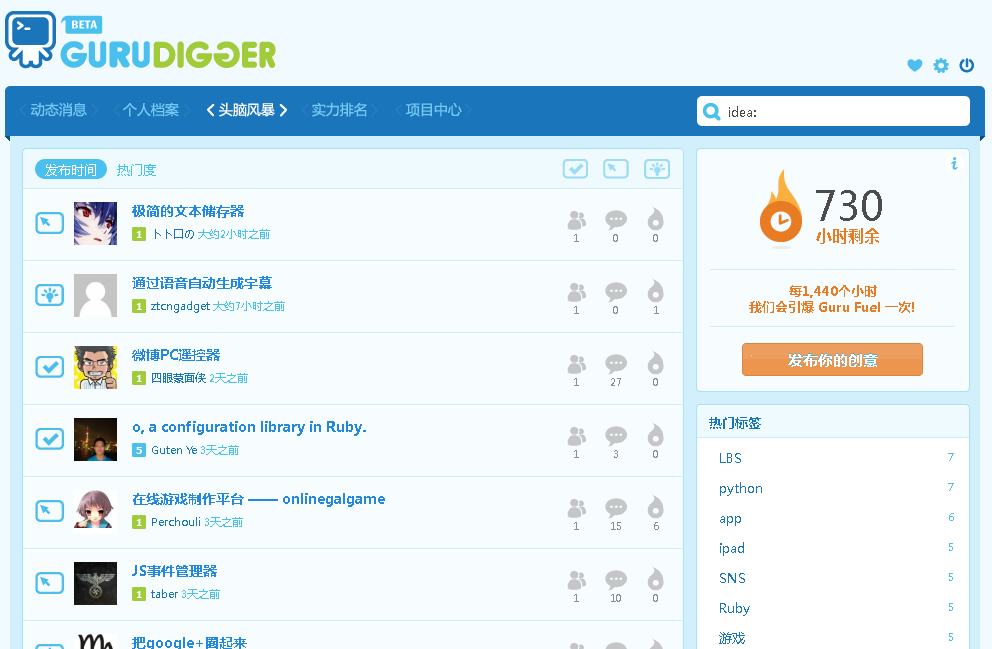Sort ideas by 热门度
992x649 pixels.
(137, 170)
